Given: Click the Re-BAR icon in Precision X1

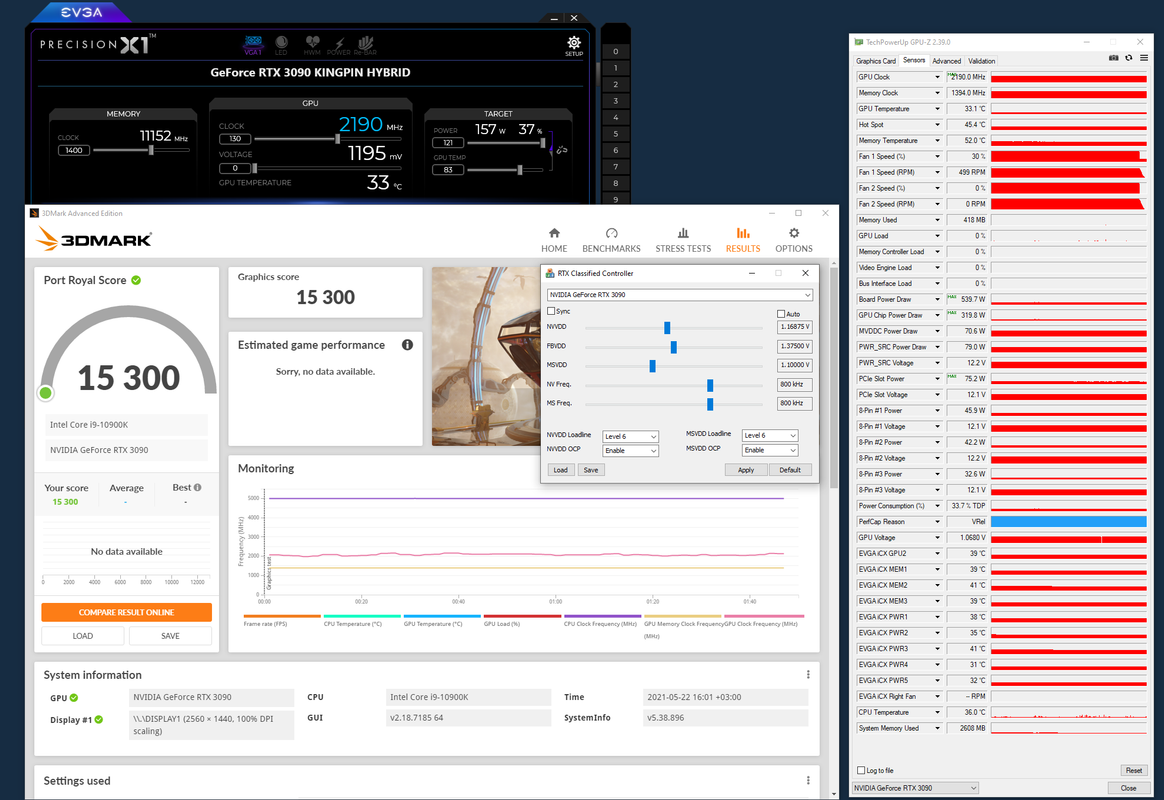Looking at the screenshot, I should tap(365, 45).
